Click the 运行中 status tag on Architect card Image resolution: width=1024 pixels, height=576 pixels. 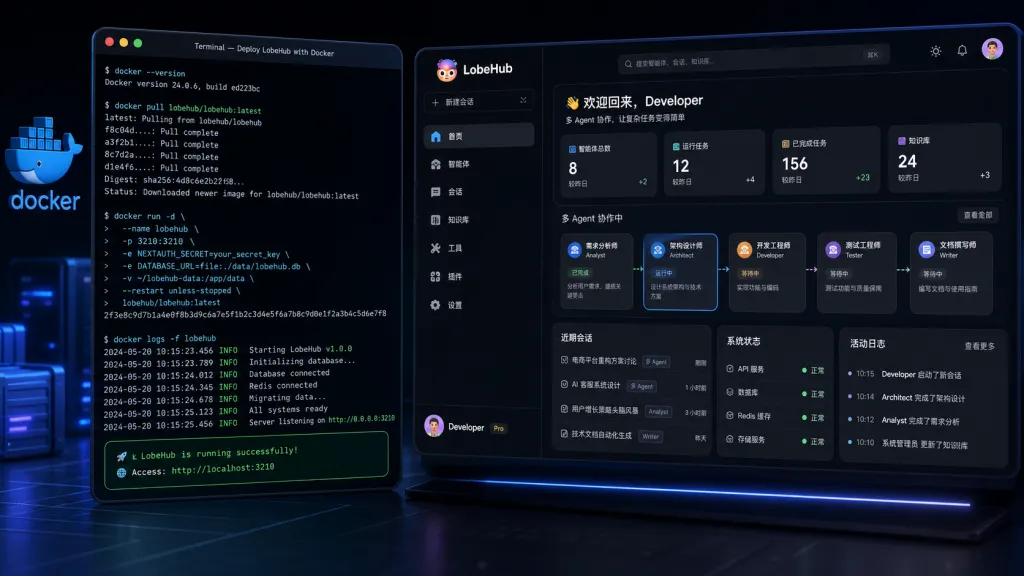click(664, 273)
